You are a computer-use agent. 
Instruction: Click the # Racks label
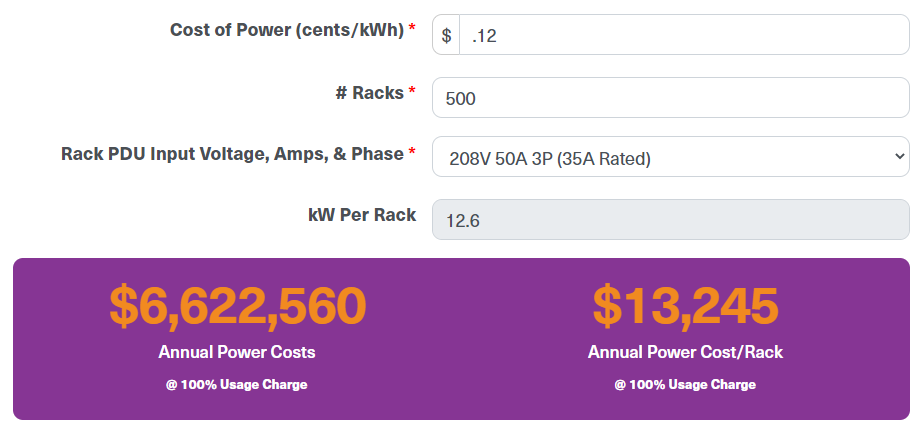point(370,92)
